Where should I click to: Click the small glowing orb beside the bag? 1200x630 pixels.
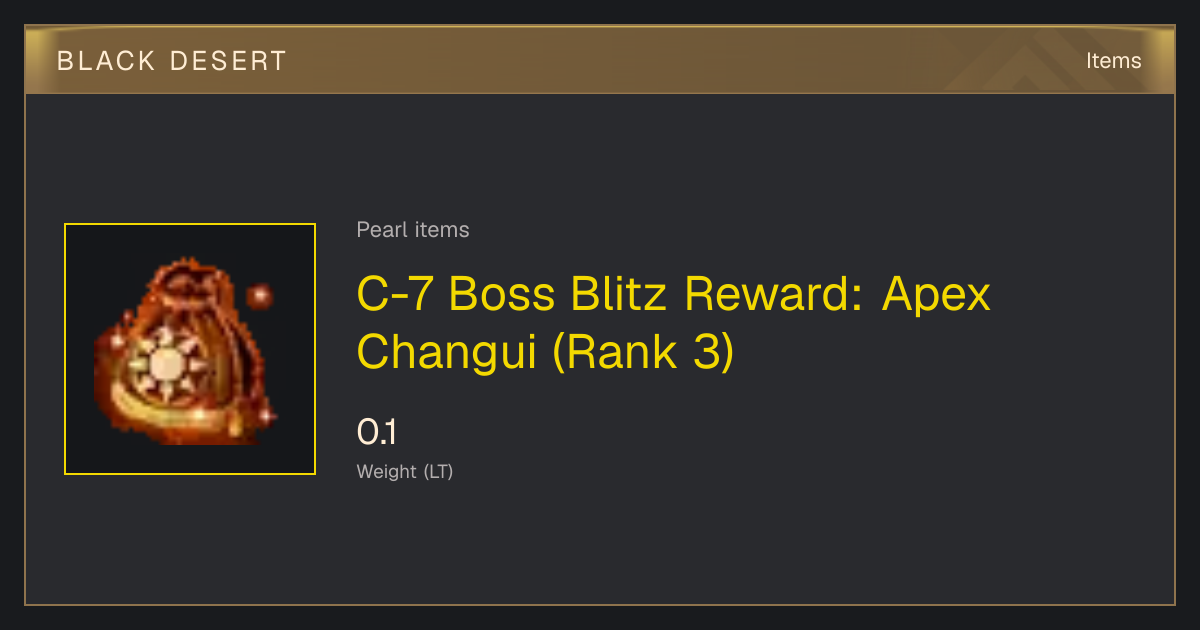(x=260, y=296)
